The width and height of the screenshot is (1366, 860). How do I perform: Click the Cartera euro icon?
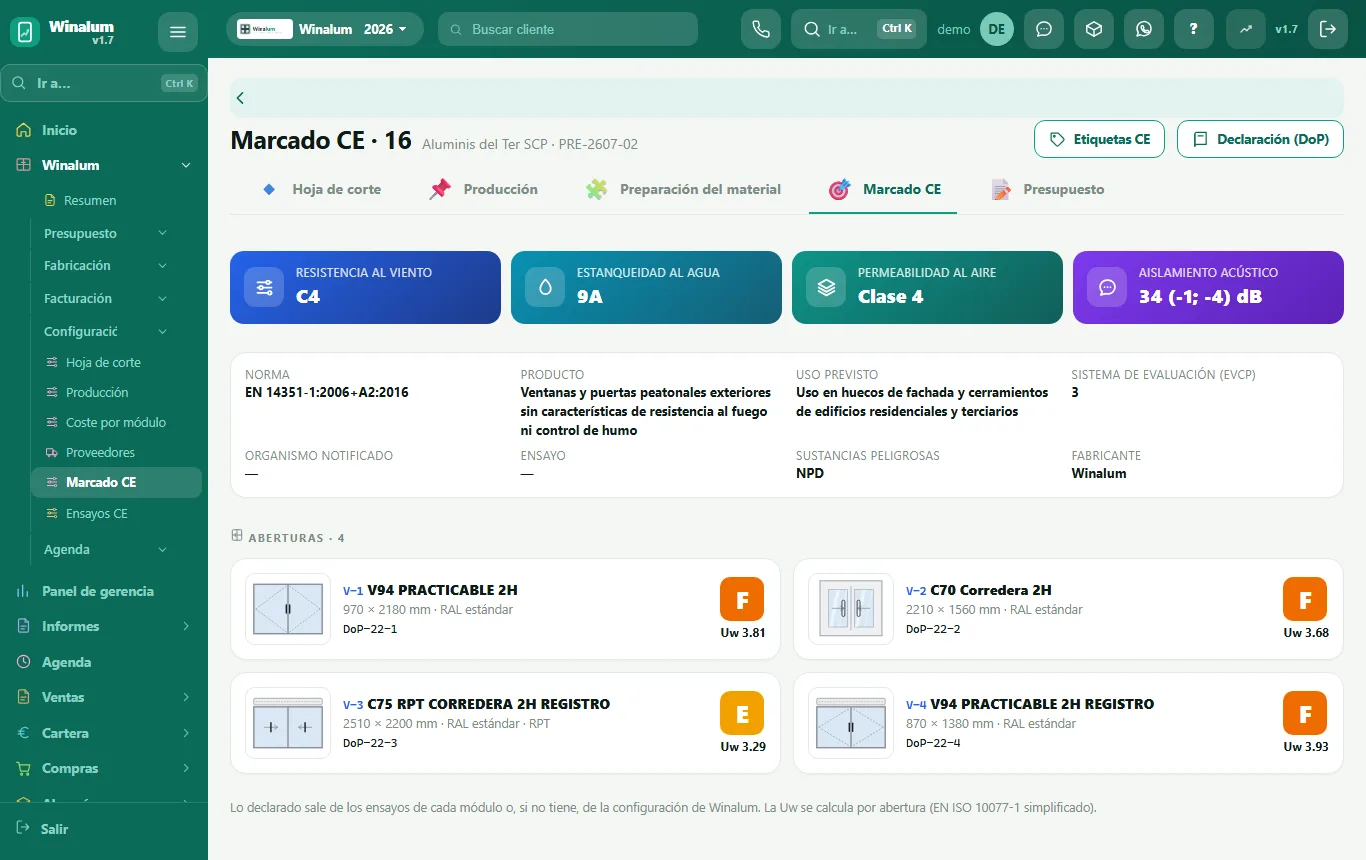[24, 733]
